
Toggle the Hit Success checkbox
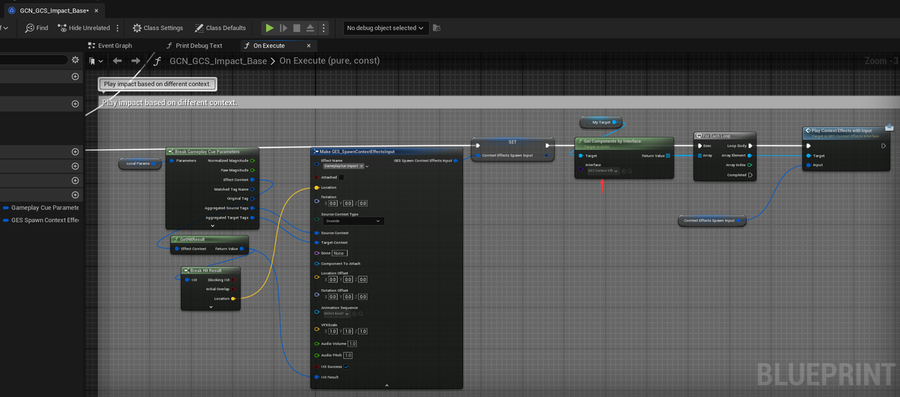[346, 367]
